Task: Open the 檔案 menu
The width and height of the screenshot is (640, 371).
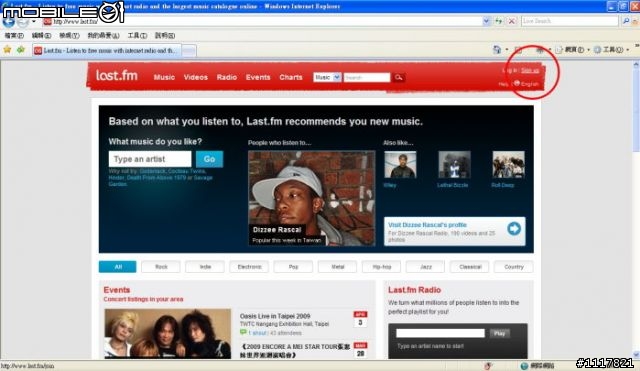Action: point(14,36)
